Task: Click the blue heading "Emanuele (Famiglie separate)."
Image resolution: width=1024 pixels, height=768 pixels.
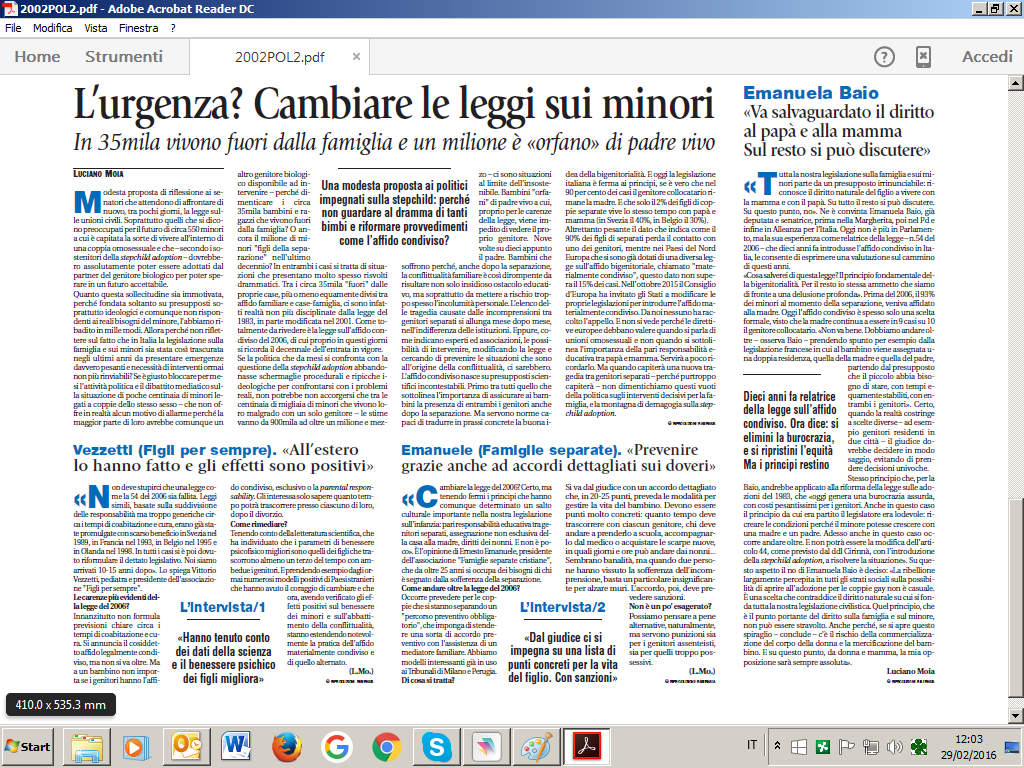Action: tap(511, 450)
